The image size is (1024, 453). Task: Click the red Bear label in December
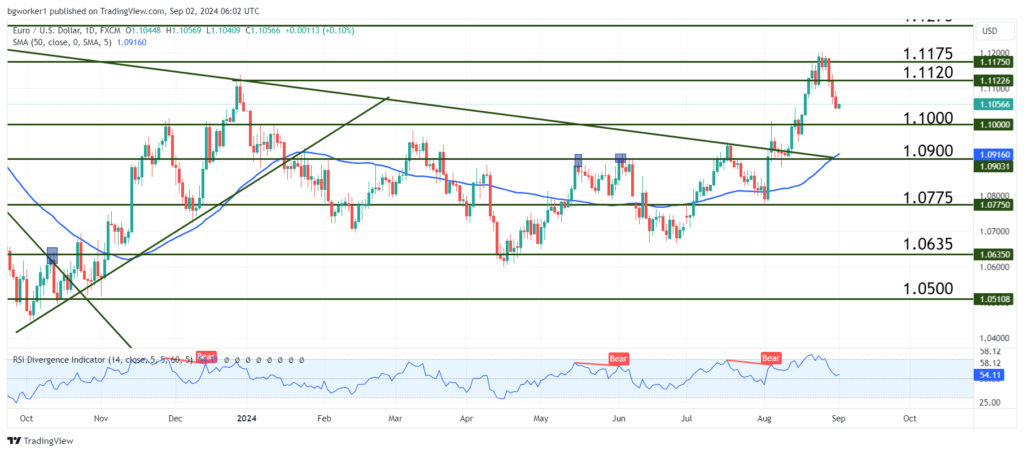click(x=206, y=356)
